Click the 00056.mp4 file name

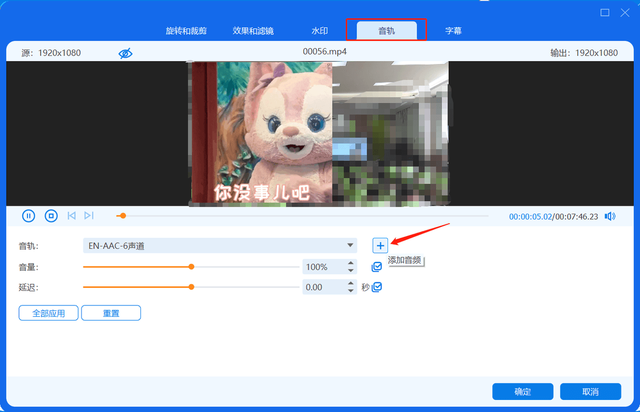324,51
